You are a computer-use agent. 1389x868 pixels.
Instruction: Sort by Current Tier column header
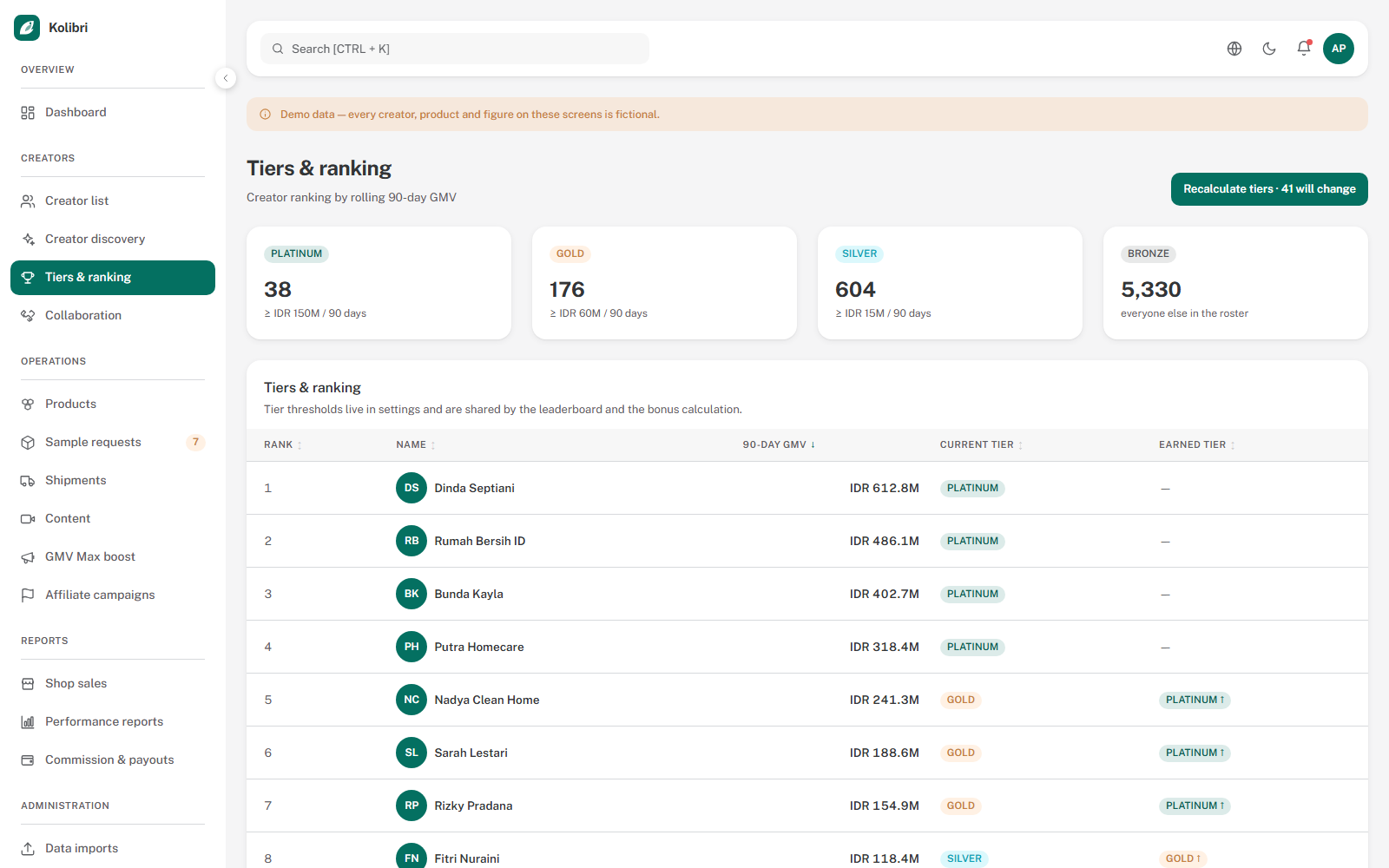(x=981, y=444)
